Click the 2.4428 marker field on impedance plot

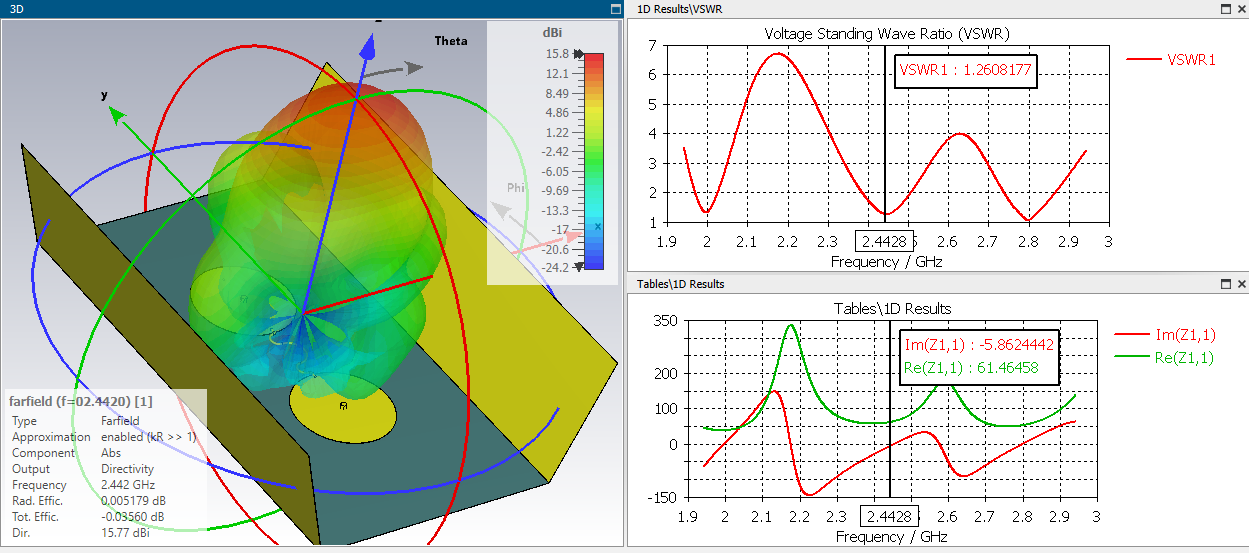click(889, 517)
